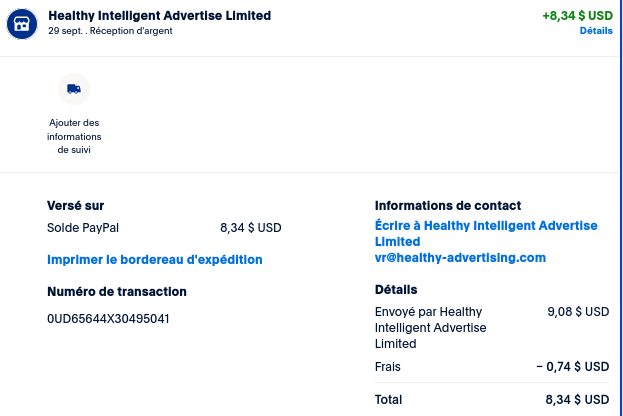Click the bold Total amount 8,34 $ USD
Viewport: 623px width, 416px height.
[577, 400]
